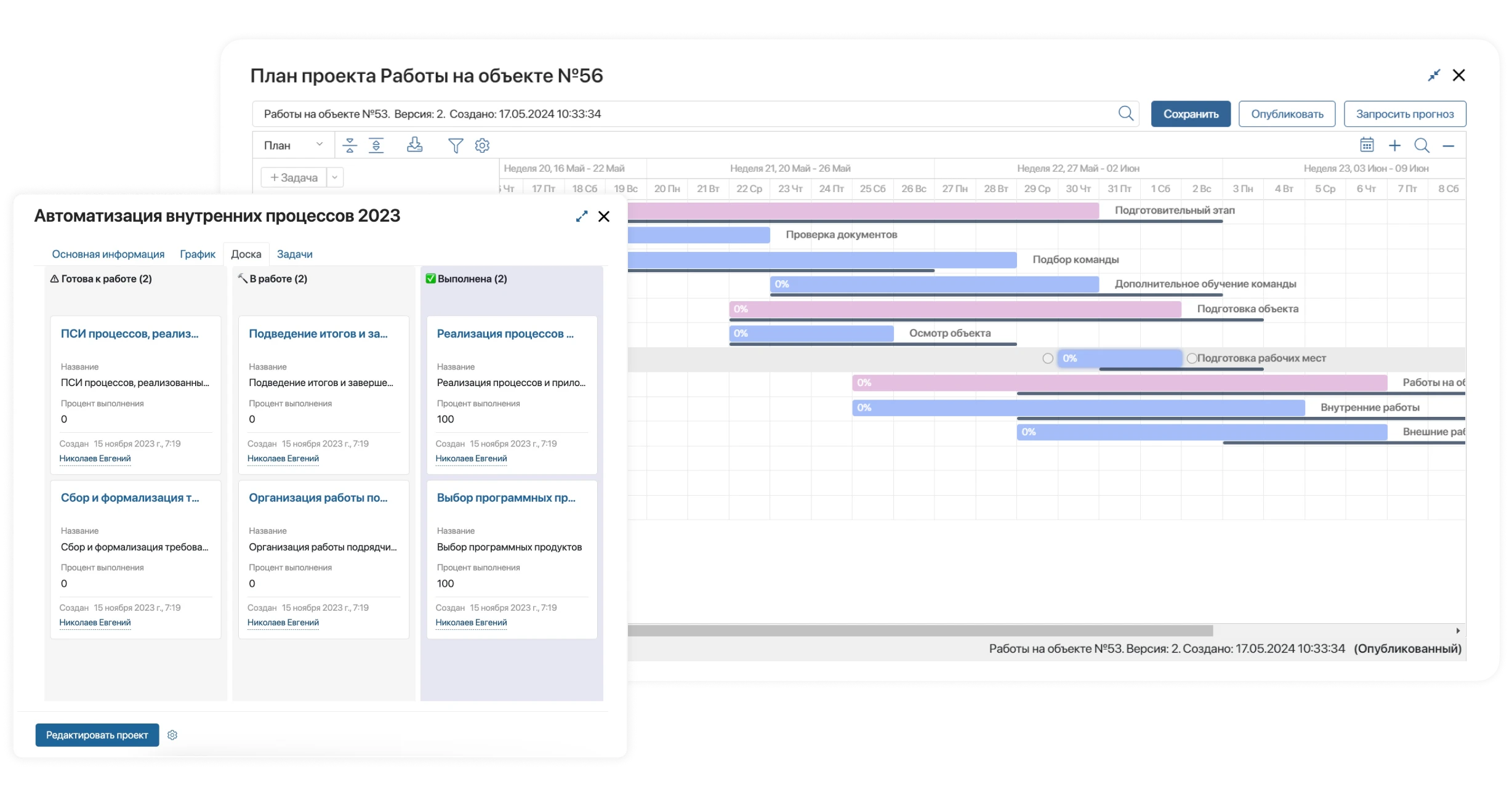The image size is (1512, 798).
Task: Zoom in with the plus icon
Action: [x=1395, y=145]
